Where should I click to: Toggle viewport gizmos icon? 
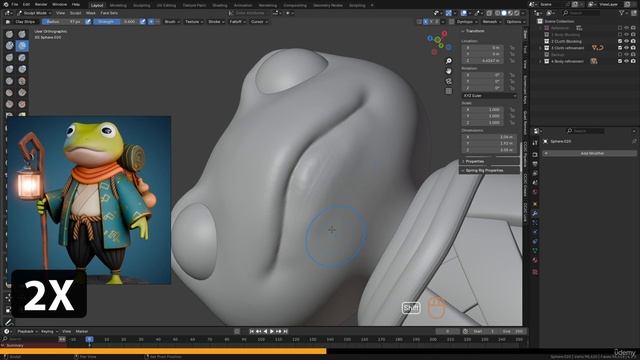pos(449,13)
